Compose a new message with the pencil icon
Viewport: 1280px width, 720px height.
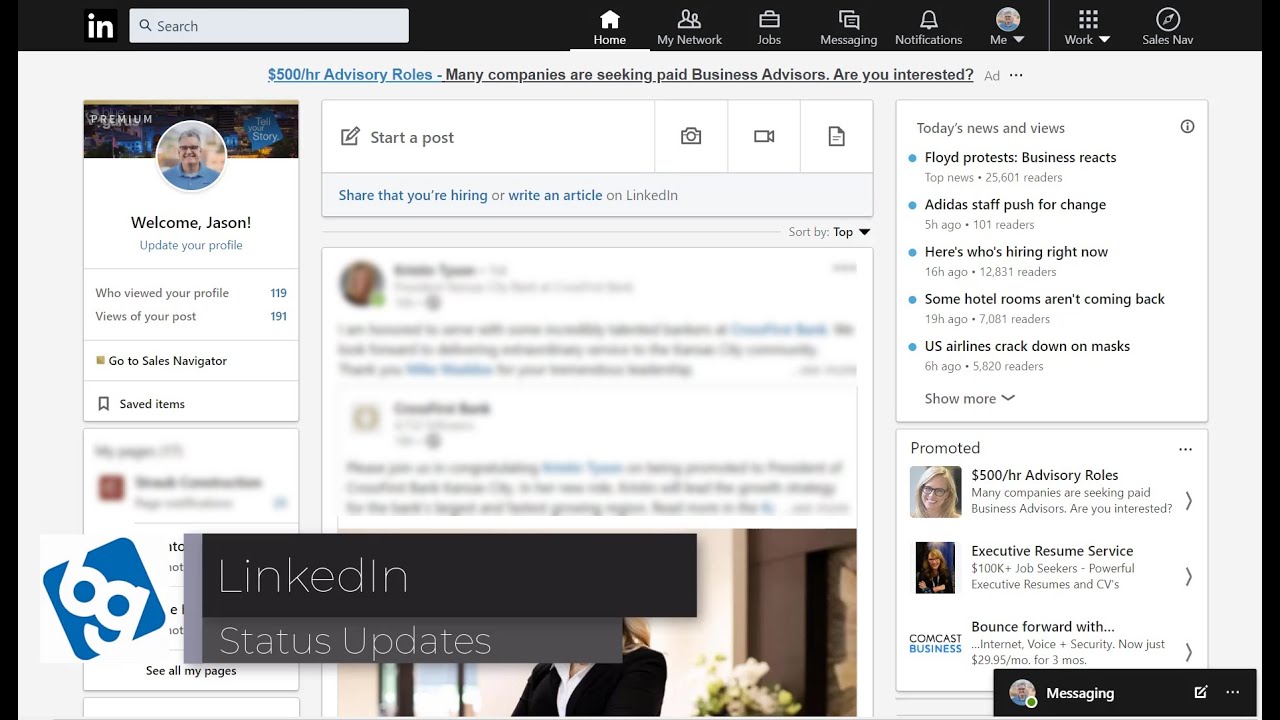pos(1200,692)
